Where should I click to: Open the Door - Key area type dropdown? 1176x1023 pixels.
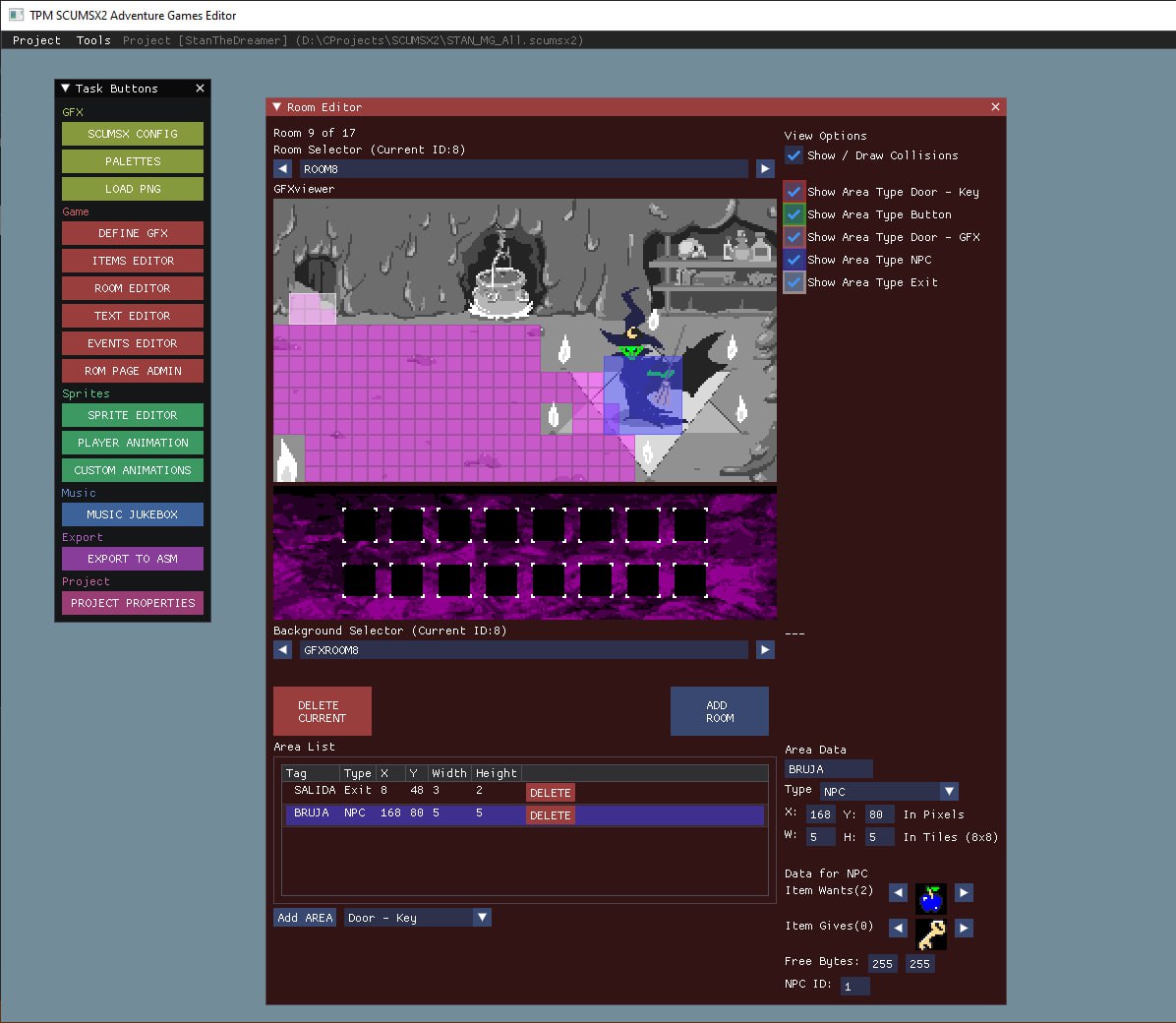[x=418, y=917]
